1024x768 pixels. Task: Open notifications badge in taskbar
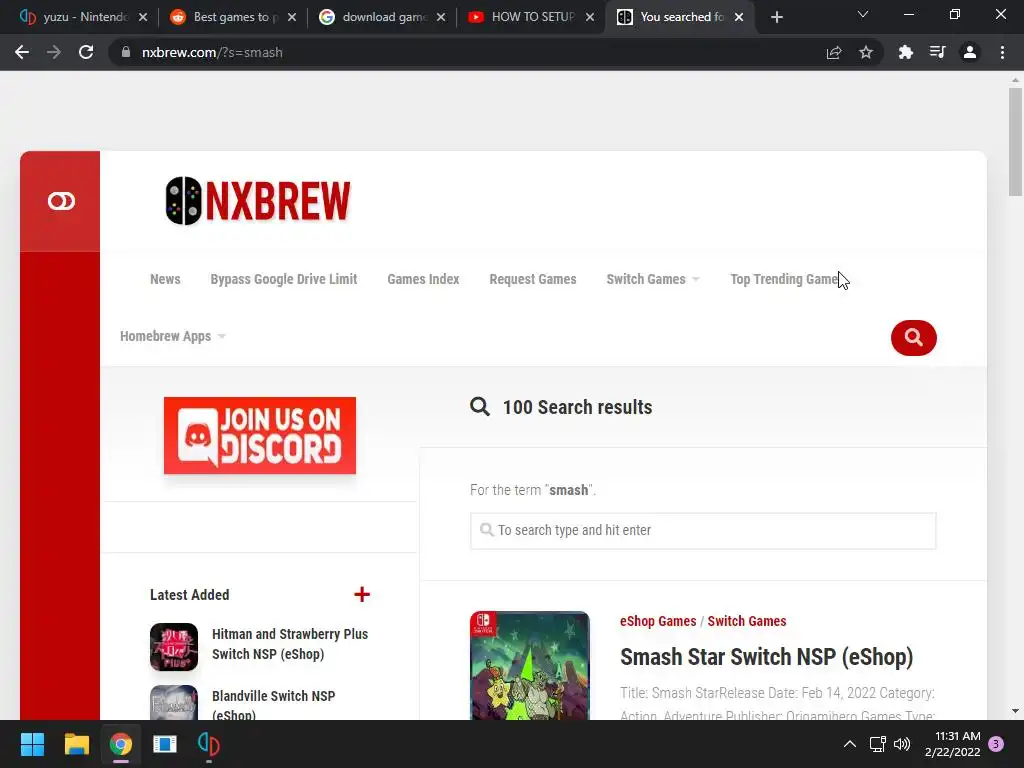996,744
